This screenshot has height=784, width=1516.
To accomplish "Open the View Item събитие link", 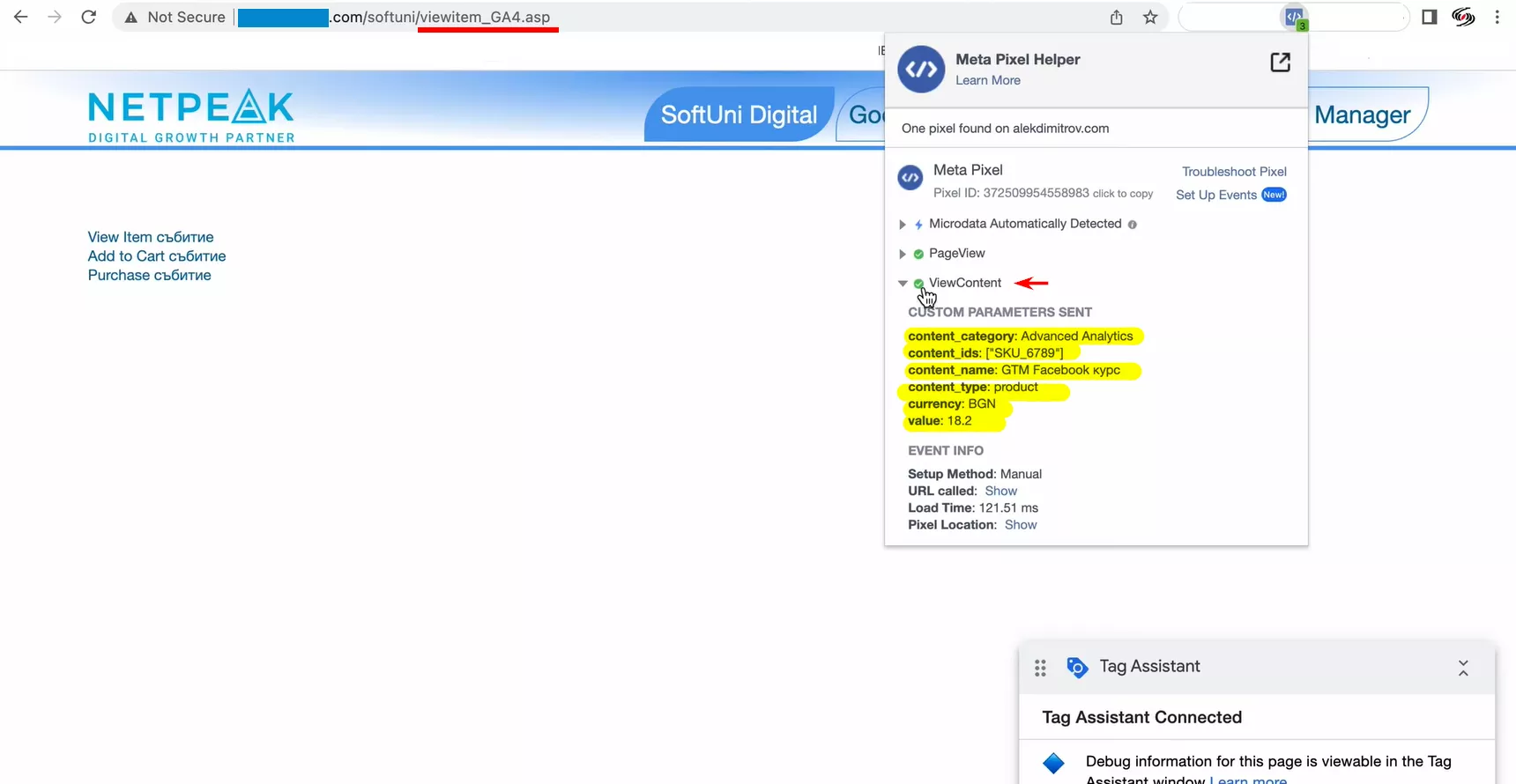I will pos(151,237).
